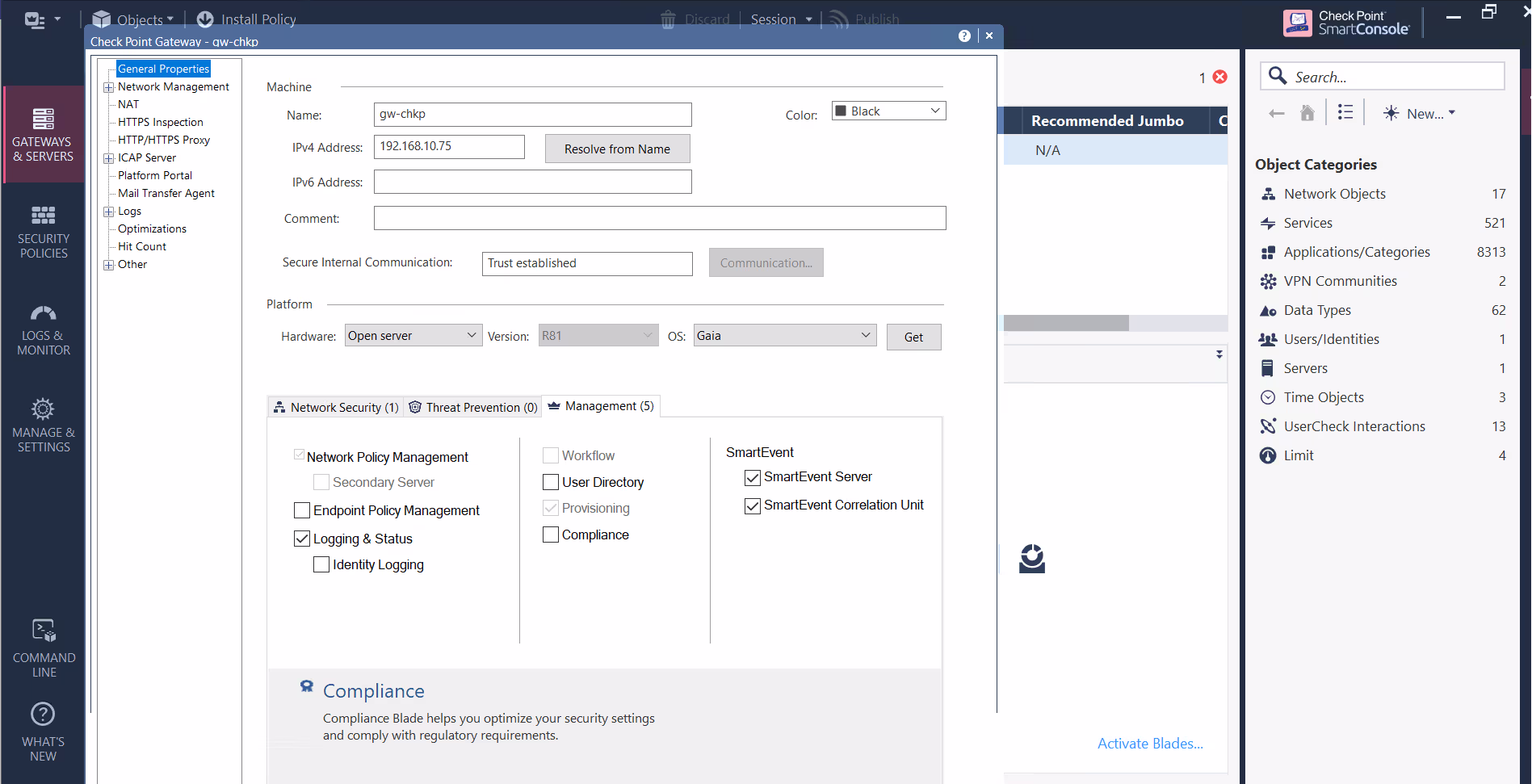Screen dimensions: 1532x784
Task: Click the Resolve from Name button
Action: click(617, 149)
